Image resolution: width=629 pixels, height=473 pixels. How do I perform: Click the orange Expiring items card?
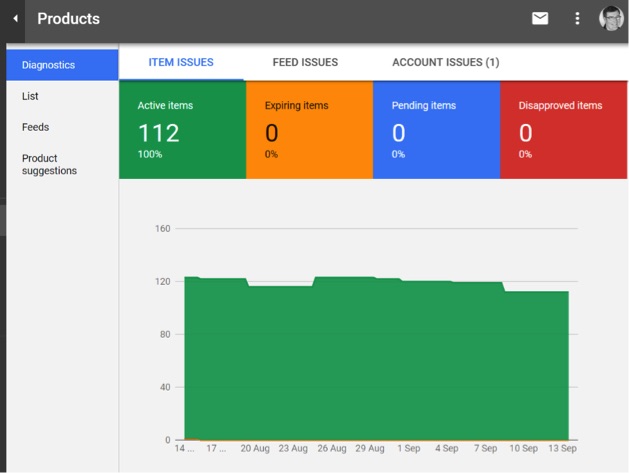(x=309, y=130)
